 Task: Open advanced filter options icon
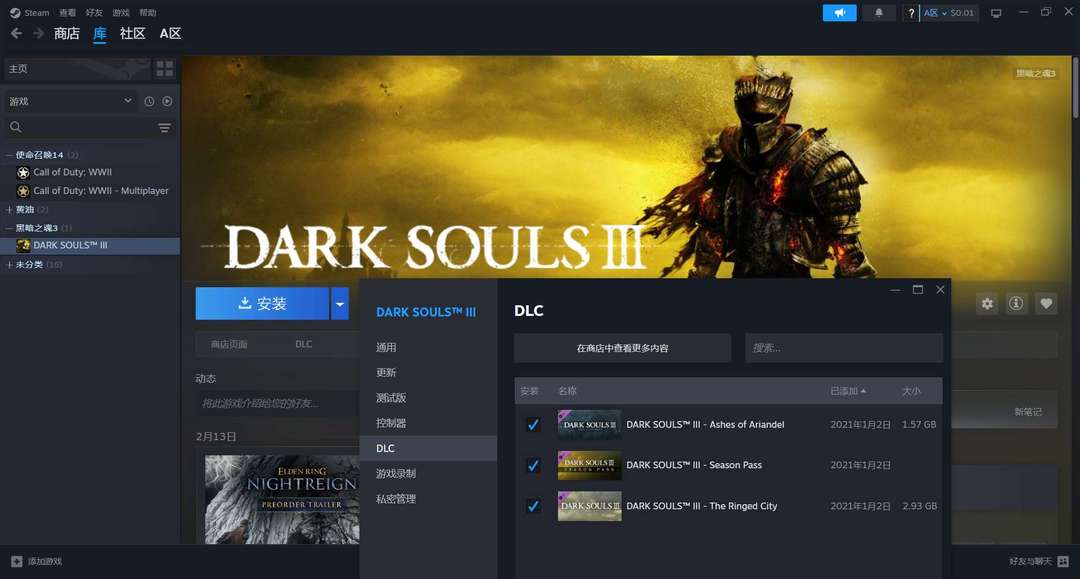click(x=165, y=128)
